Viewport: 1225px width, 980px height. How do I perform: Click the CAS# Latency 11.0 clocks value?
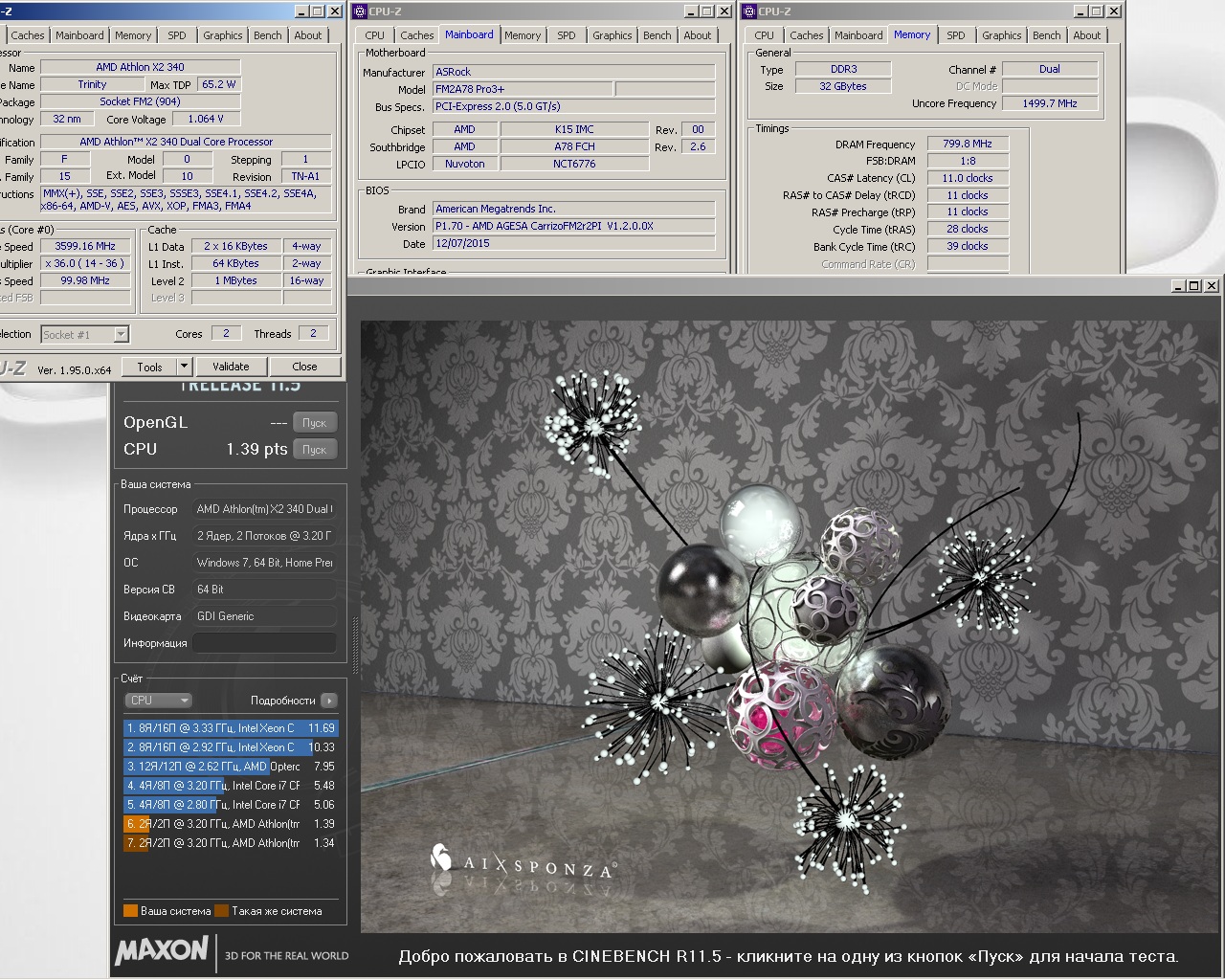968,178
